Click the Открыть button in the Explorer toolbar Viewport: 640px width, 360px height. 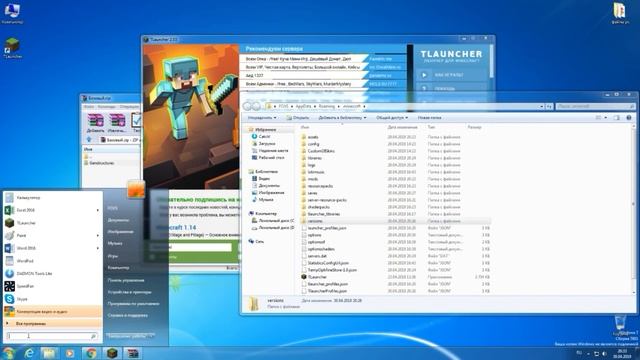[298, 118]
